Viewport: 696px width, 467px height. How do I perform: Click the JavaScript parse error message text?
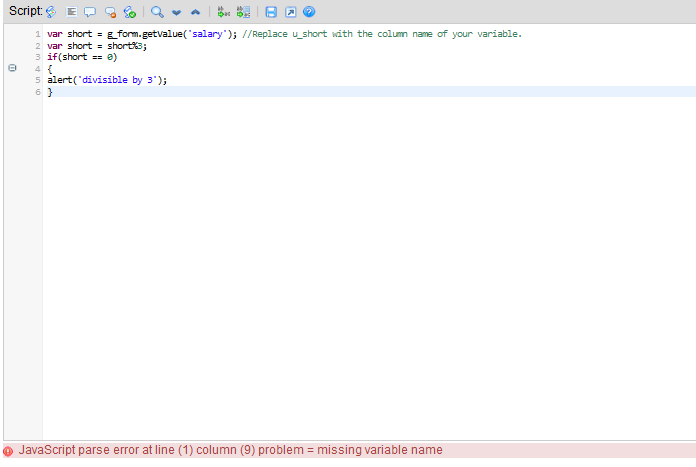(x=231, y=450)
